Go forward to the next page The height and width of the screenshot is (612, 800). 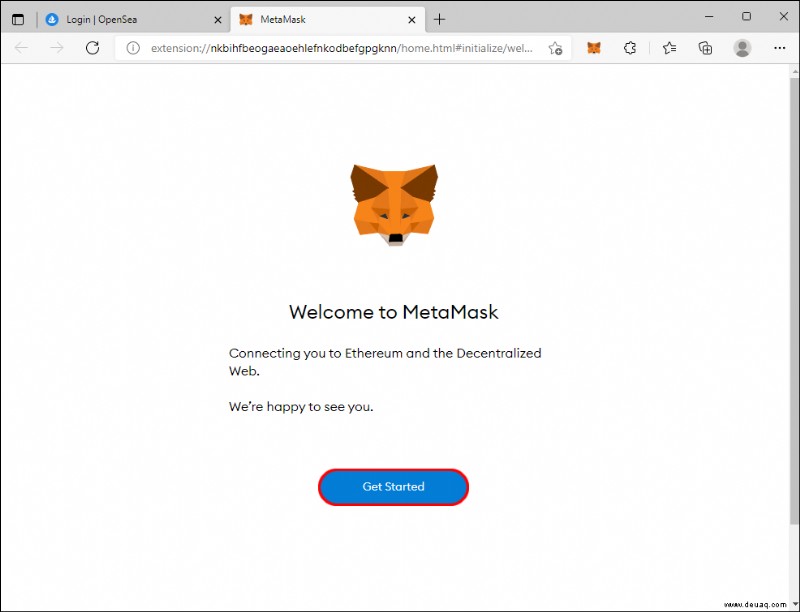coord(57,48)
